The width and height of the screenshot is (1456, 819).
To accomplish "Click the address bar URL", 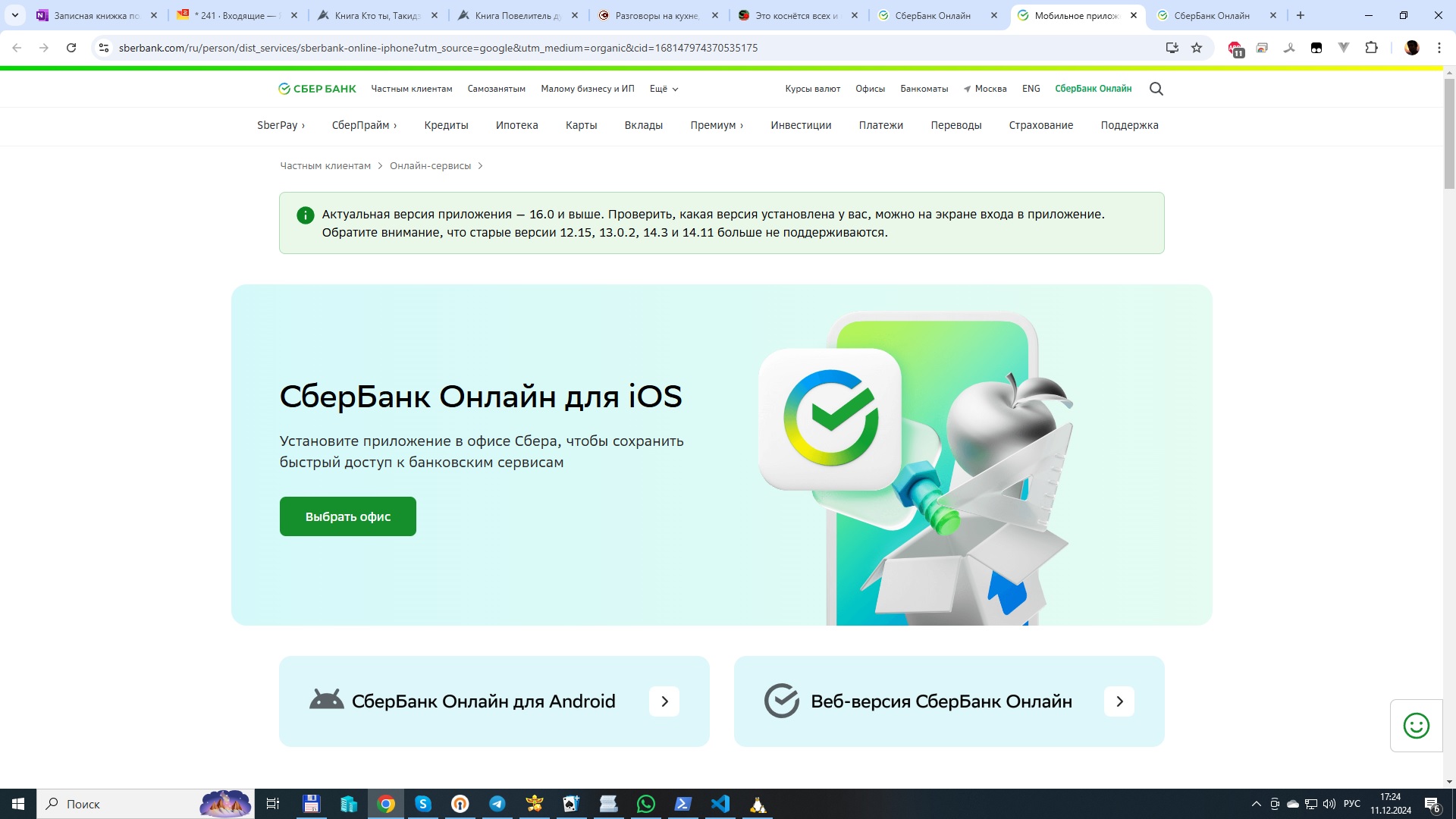I will (438, 48).
